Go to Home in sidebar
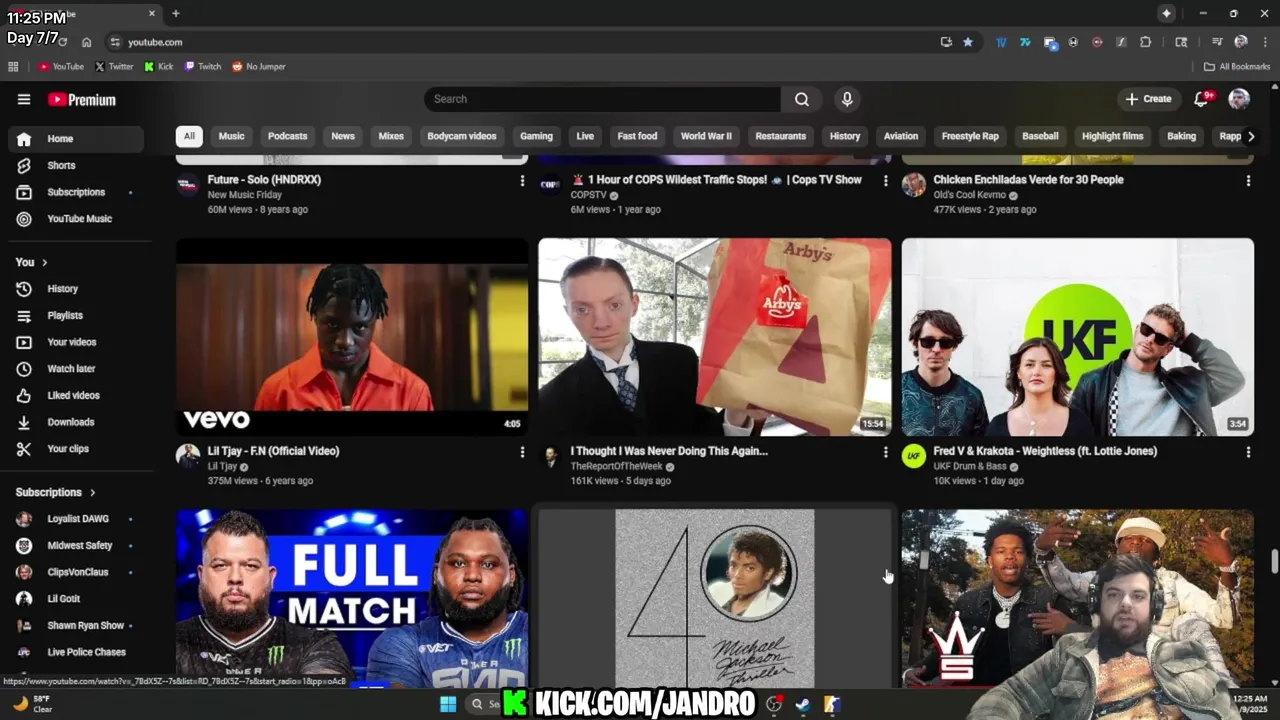This screenshot has width=1280, height=720. pyautogui.click(x=75, y=139)
